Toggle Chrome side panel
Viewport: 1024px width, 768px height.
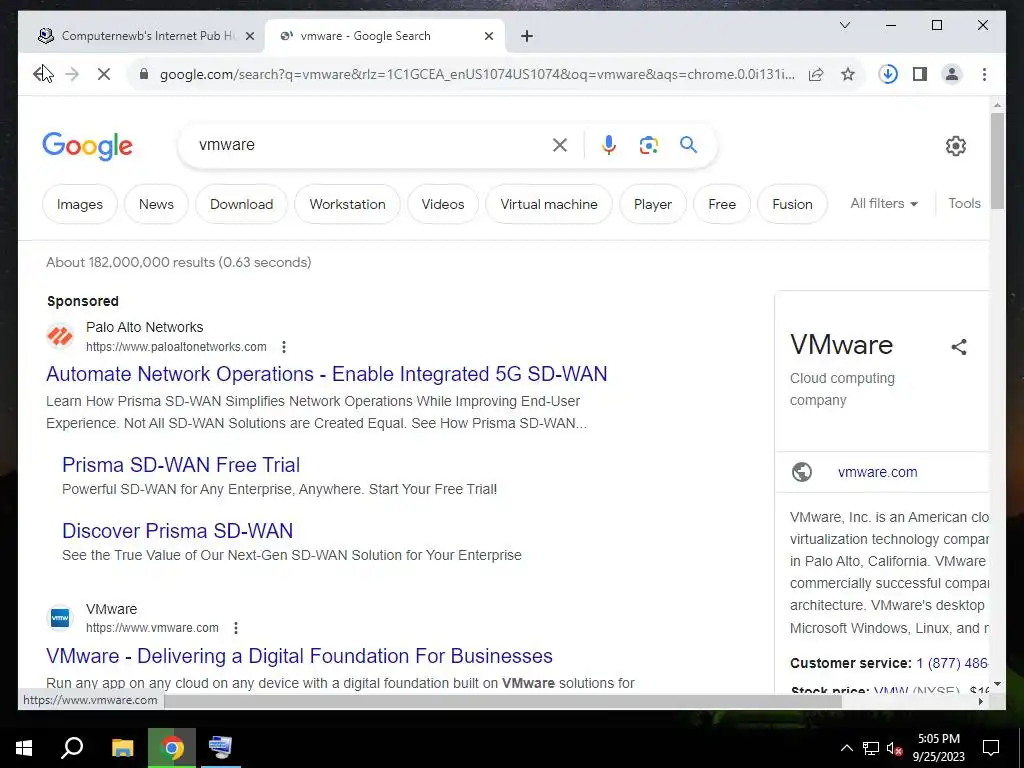(x=920, y=74)
